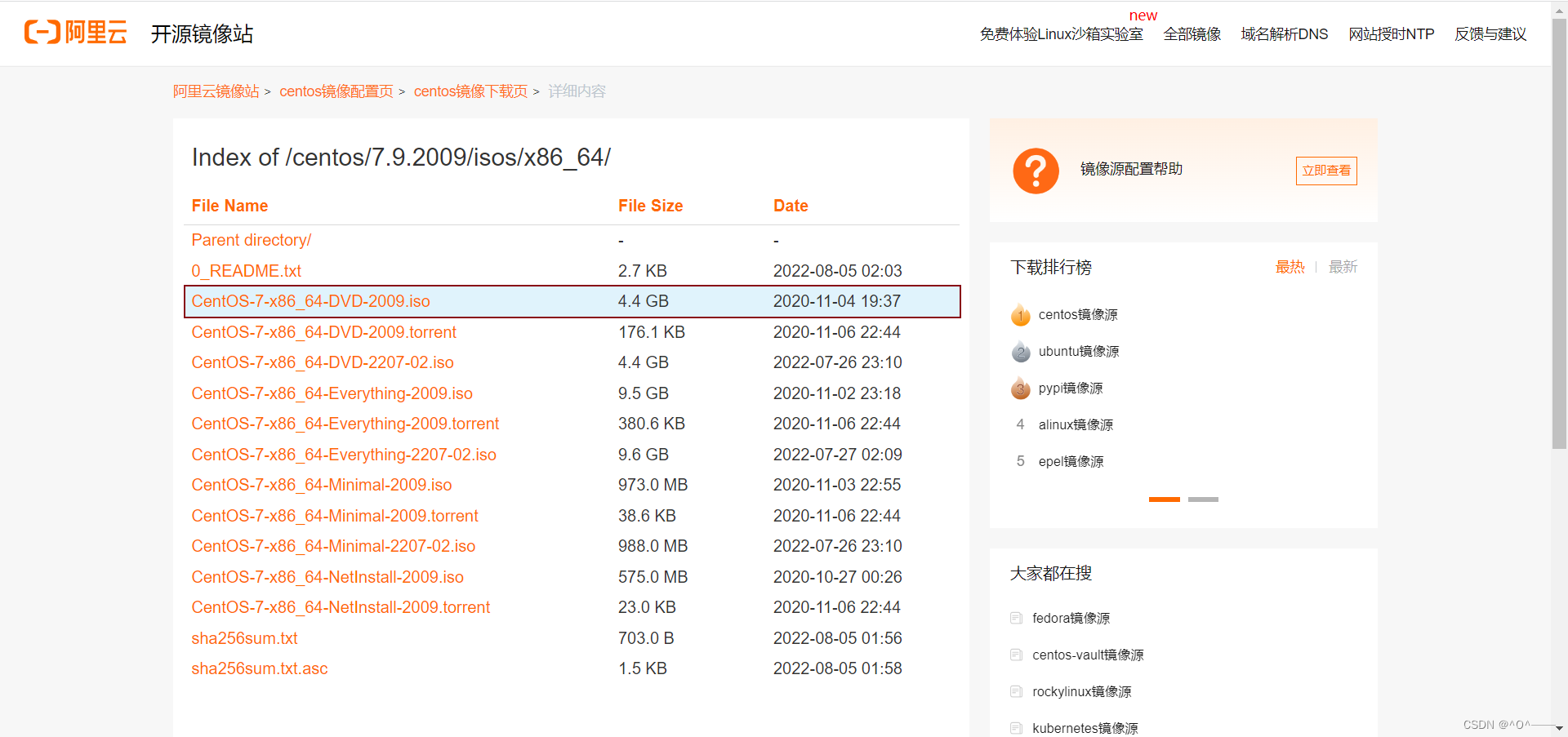Open centos-vault镜像源 search suggestion
This screenshot has height=737, width=1568.
coord(1088,655)
